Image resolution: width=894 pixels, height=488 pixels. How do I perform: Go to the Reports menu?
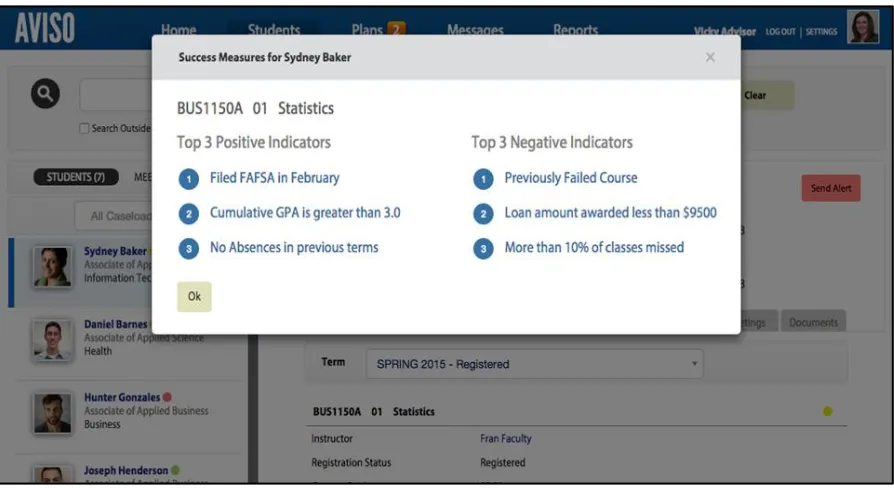[575, 30]
